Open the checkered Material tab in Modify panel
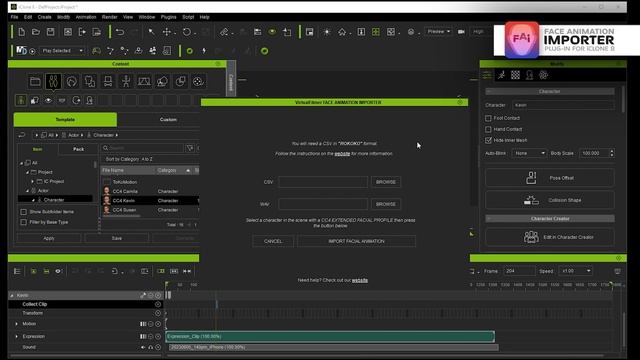The image size is (640, 360). click(516, 75)
